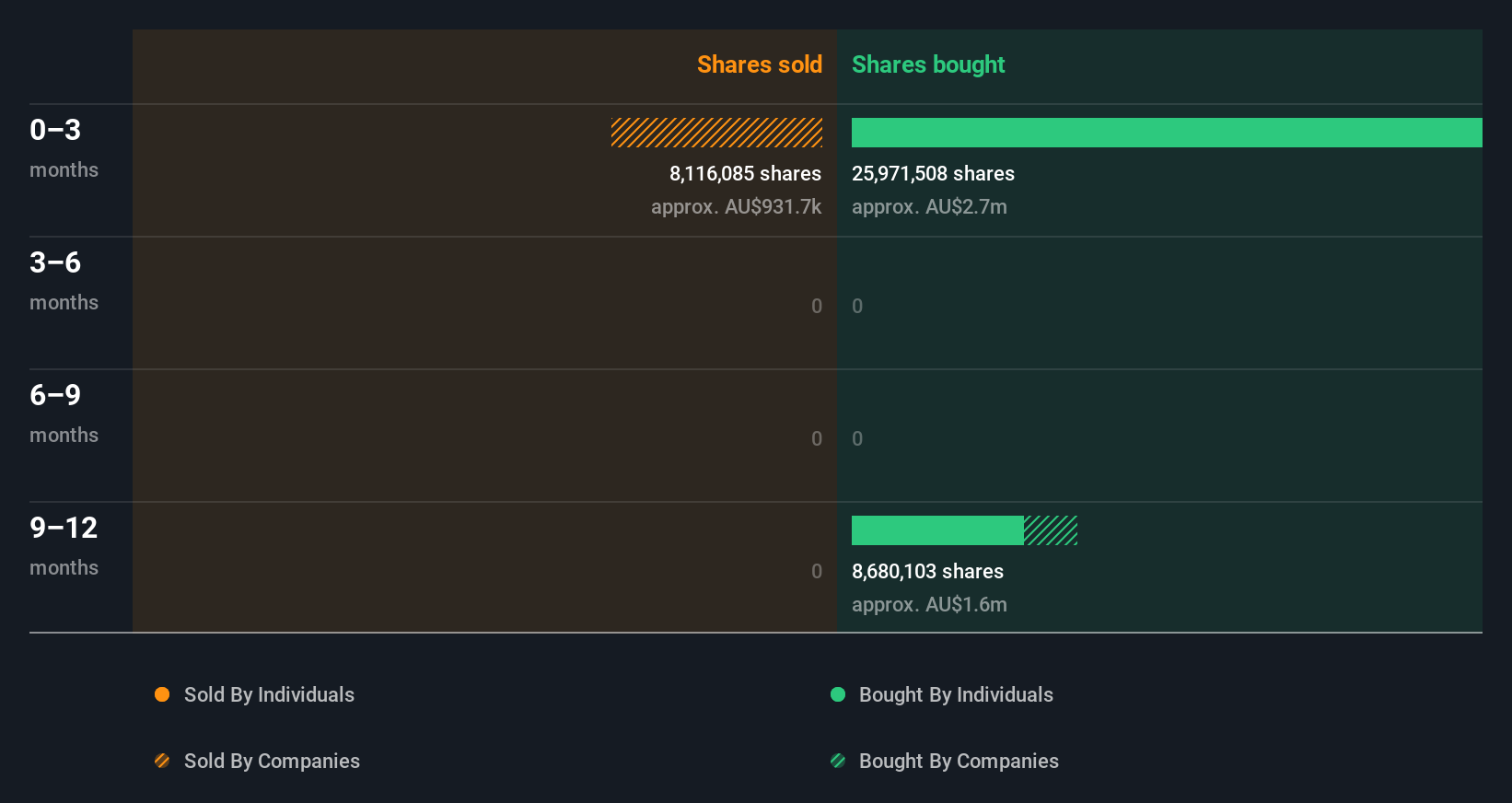Click the Shares bought column header
The height and width of the screenshot is (803, 1512).
point(928,64)
